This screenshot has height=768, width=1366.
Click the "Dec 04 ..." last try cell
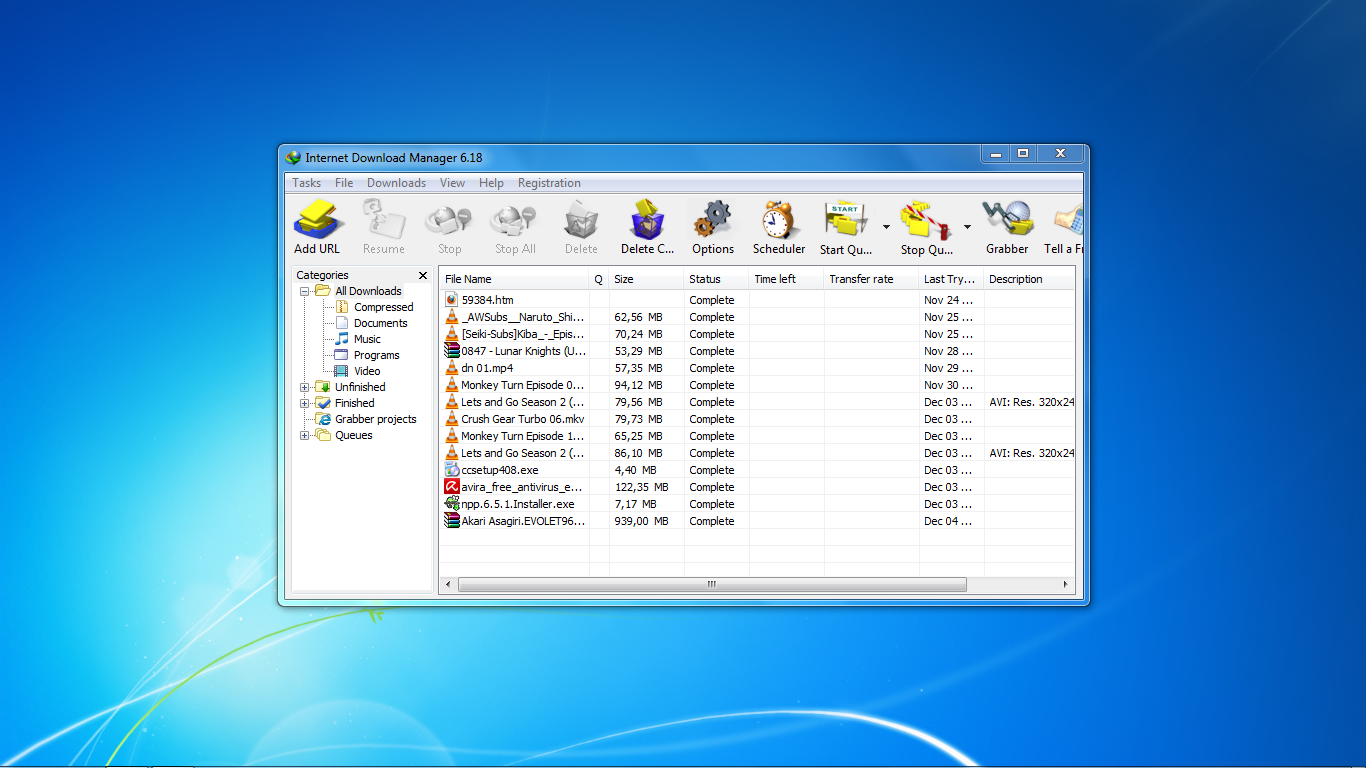coord(948,521)
